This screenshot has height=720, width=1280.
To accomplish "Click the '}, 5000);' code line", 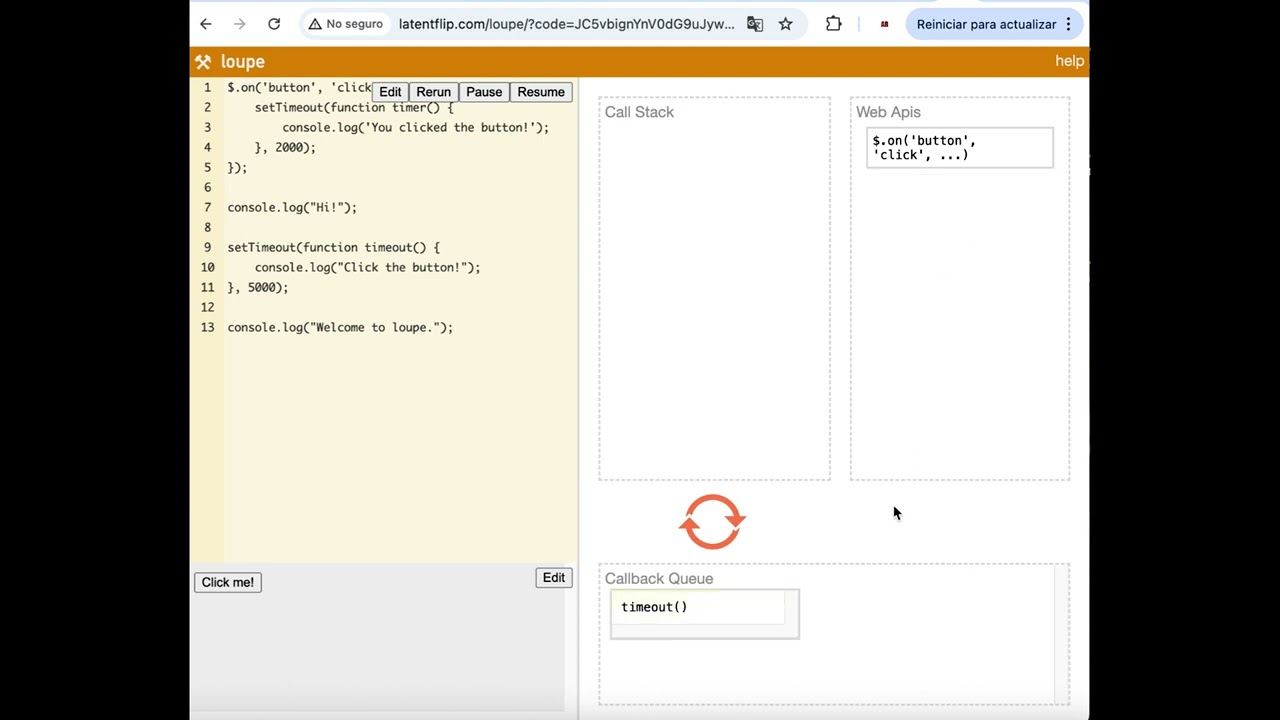I will (258, 287).
